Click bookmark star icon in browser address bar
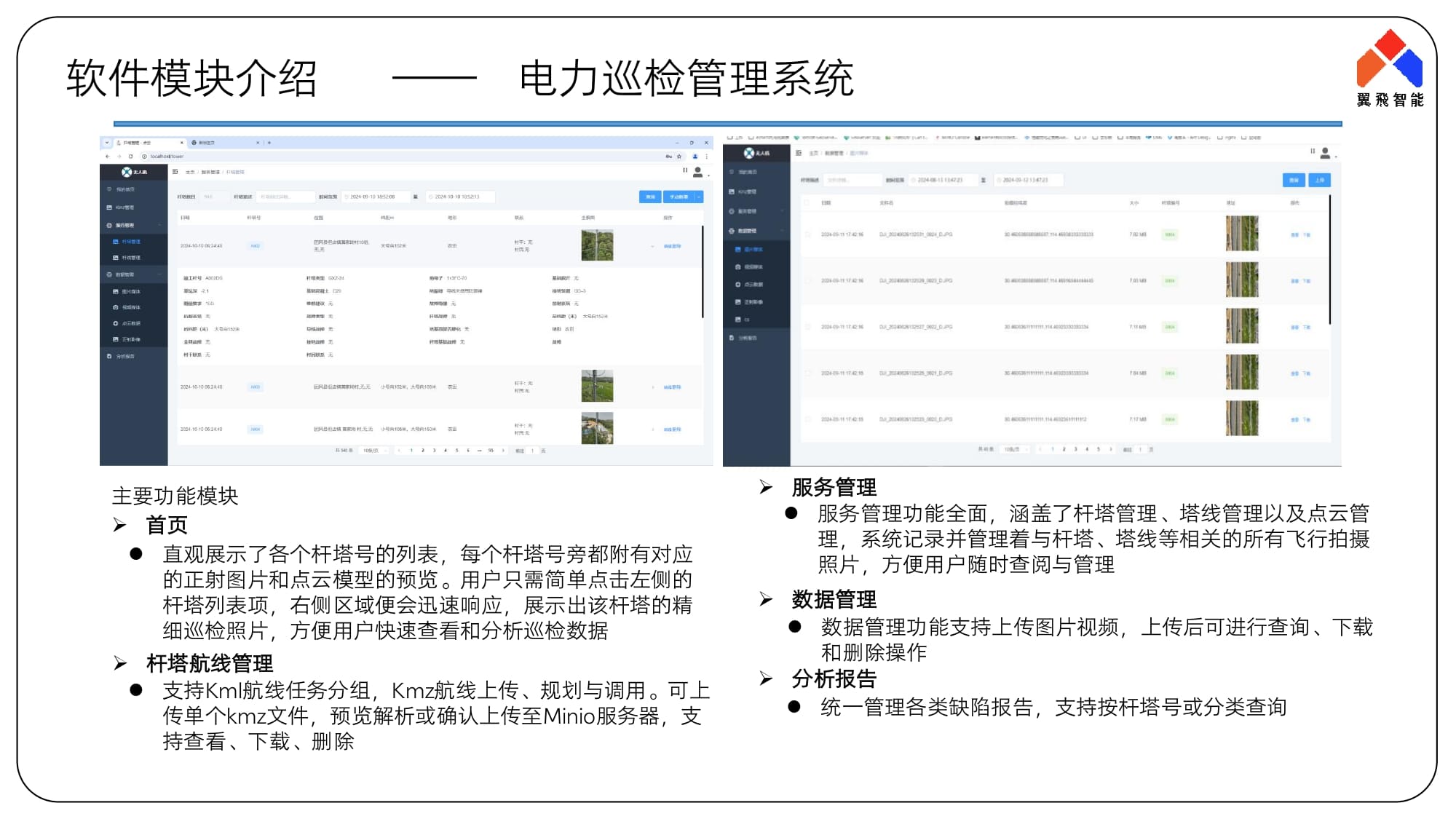Screen dimensions: 1456x819 [680, 157]
